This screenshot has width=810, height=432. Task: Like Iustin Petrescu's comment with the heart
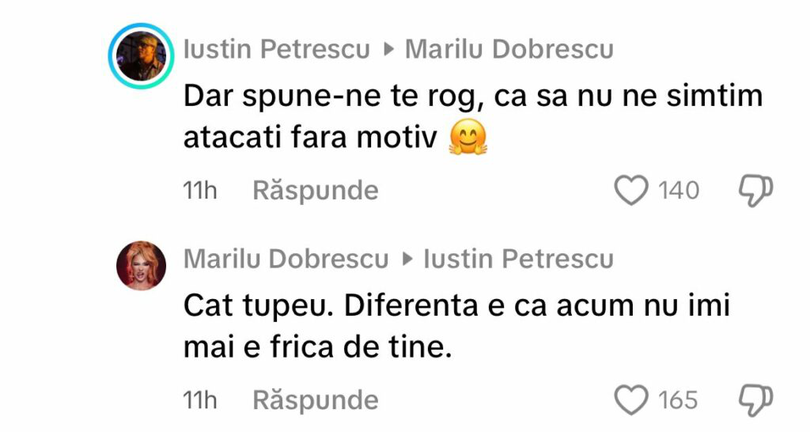630,190
